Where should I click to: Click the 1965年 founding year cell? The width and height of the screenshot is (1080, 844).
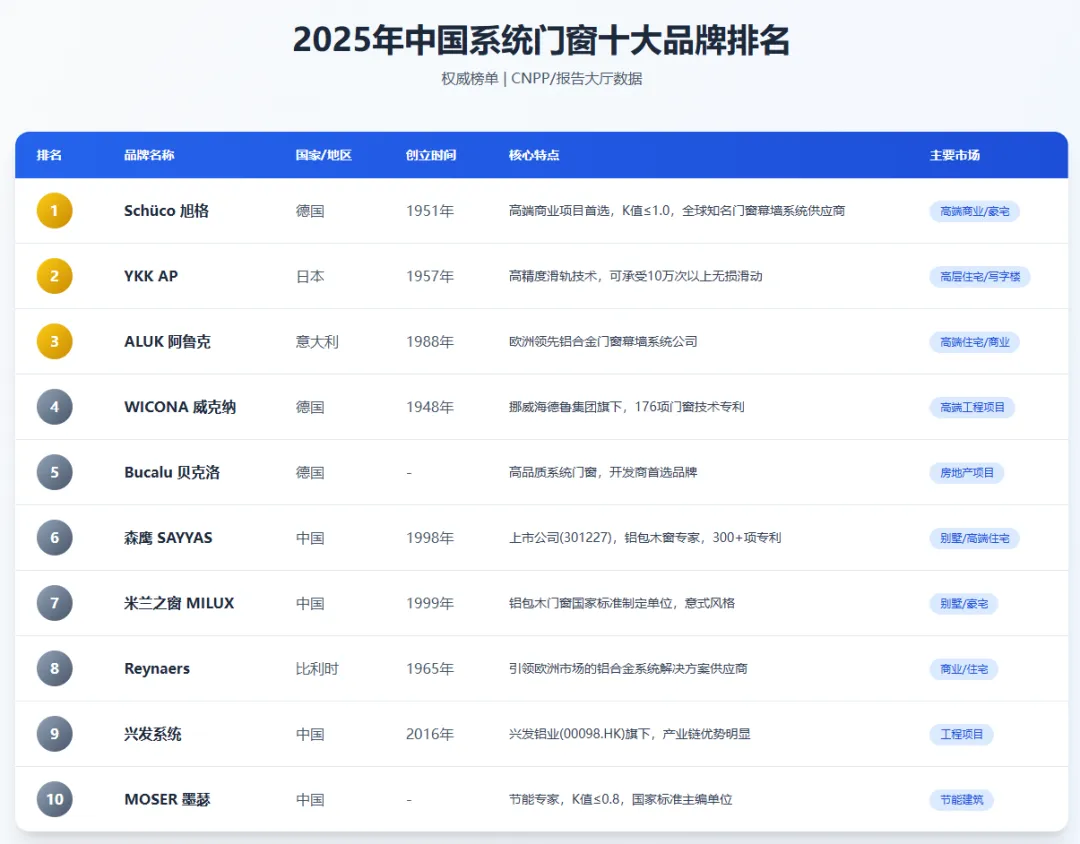(x=430, y=670)
